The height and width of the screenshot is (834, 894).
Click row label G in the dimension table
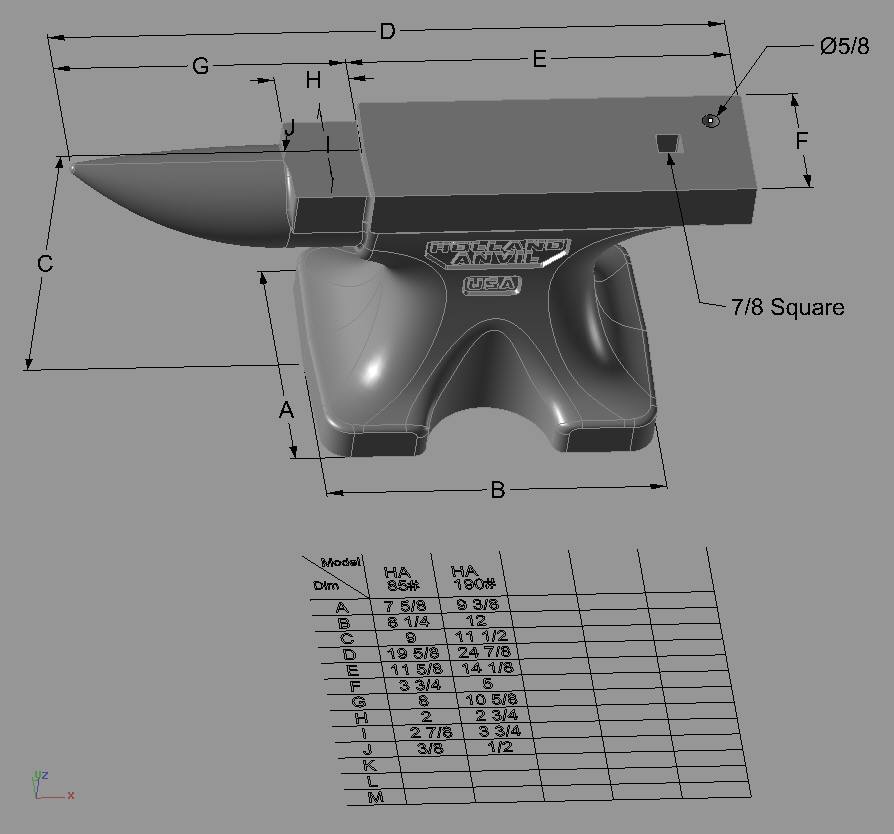pos(359,702)
